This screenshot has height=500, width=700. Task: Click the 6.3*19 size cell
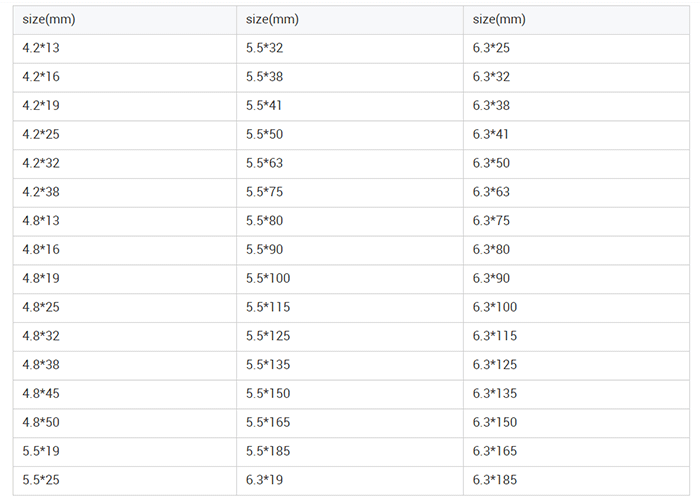click(265, 480)
